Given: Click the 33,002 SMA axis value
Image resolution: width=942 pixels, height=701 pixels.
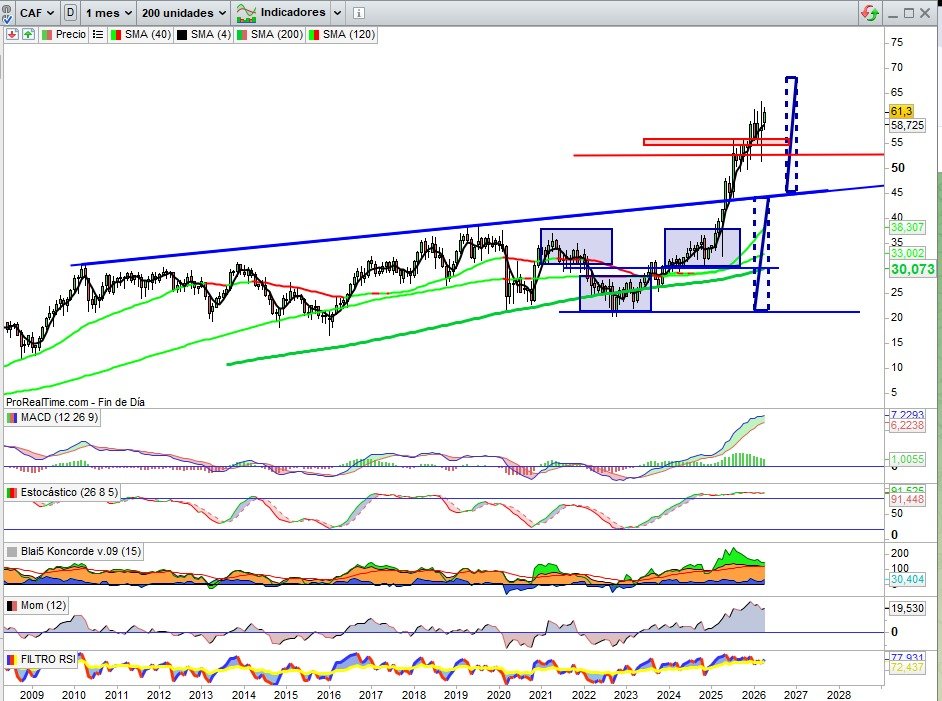Looking at the screenshot, I should click(x=907, y=253).
